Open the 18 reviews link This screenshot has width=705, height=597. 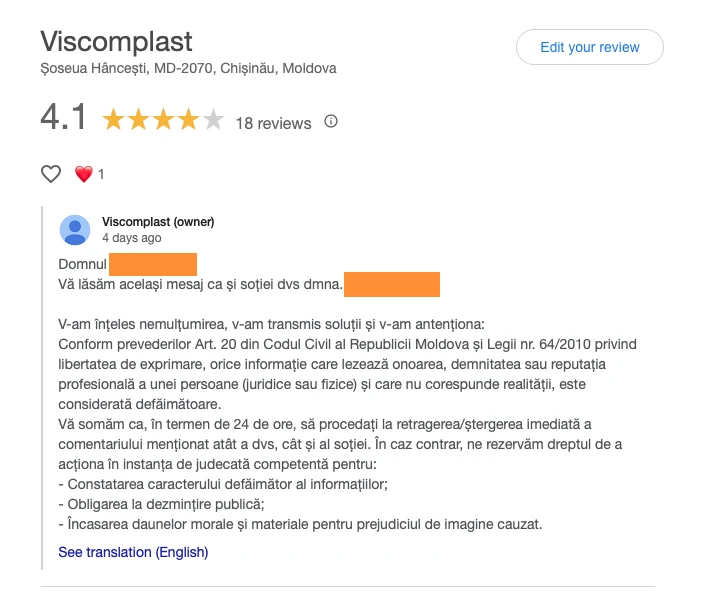coord(273,124)
